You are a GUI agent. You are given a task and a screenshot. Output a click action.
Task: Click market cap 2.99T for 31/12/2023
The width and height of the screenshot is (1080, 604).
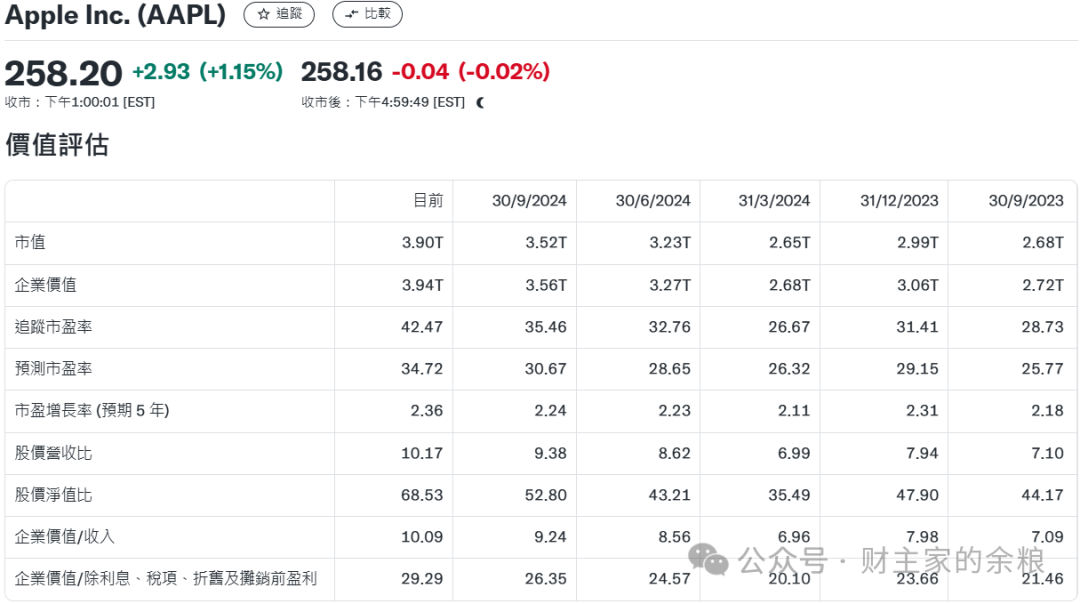point(918,242)
